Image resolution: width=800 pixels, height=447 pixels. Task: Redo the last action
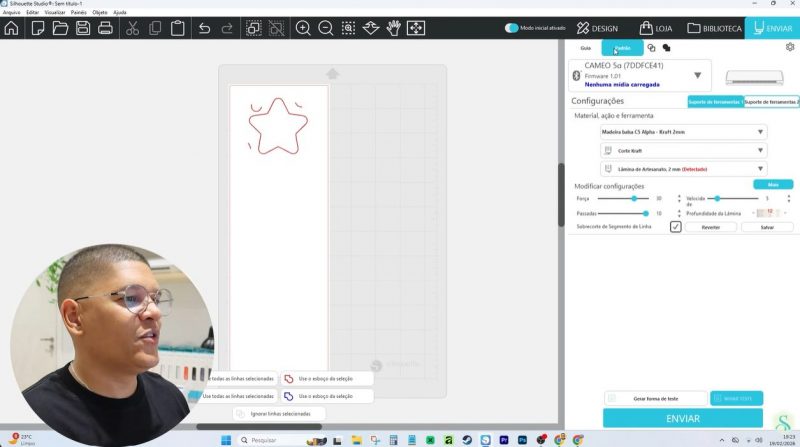[x=227, y=28]
